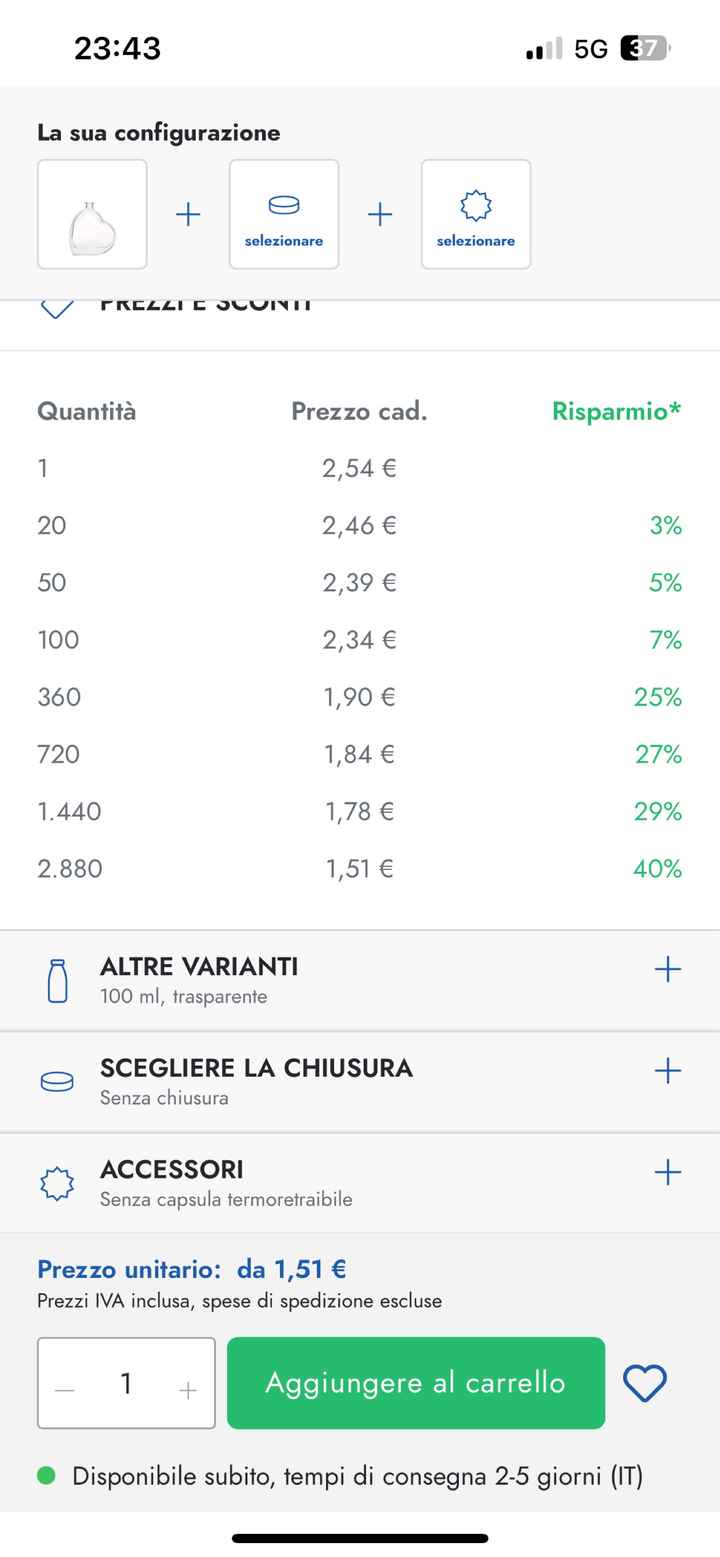Tap the bottle icon next to Altre Varianti
The height and width of the screenshot is (1557, 720).
[58, 980]
